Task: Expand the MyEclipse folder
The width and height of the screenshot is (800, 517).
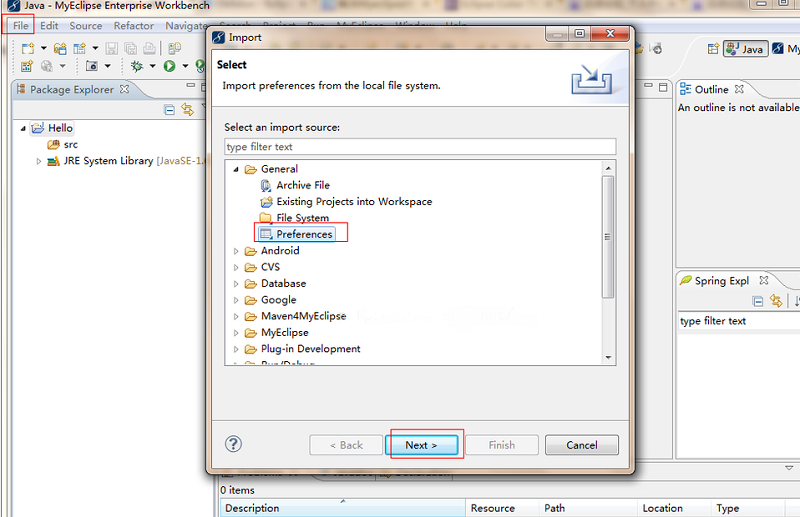Action: (x=236, y=333)
